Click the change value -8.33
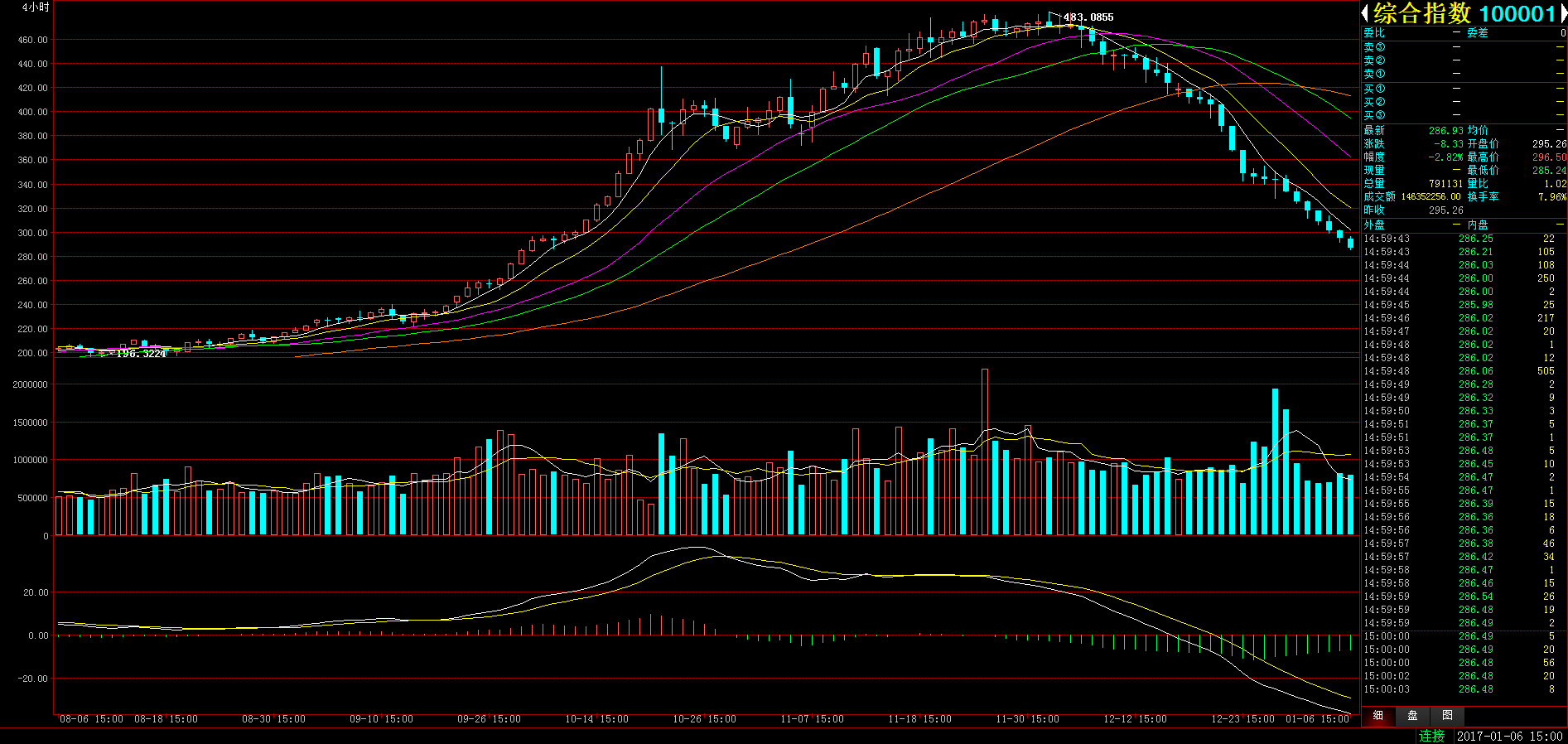 tap(1449, 144)
